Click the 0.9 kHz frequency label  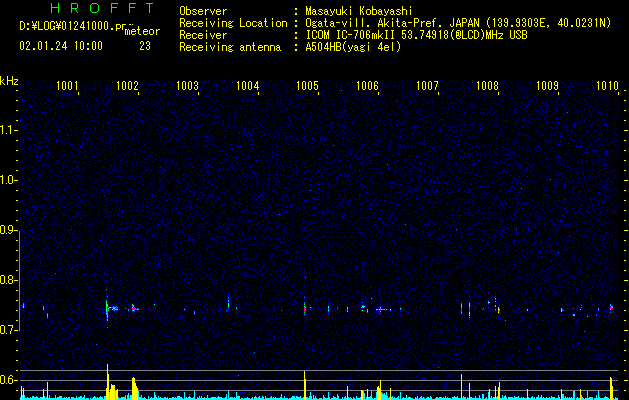point(9,230)
